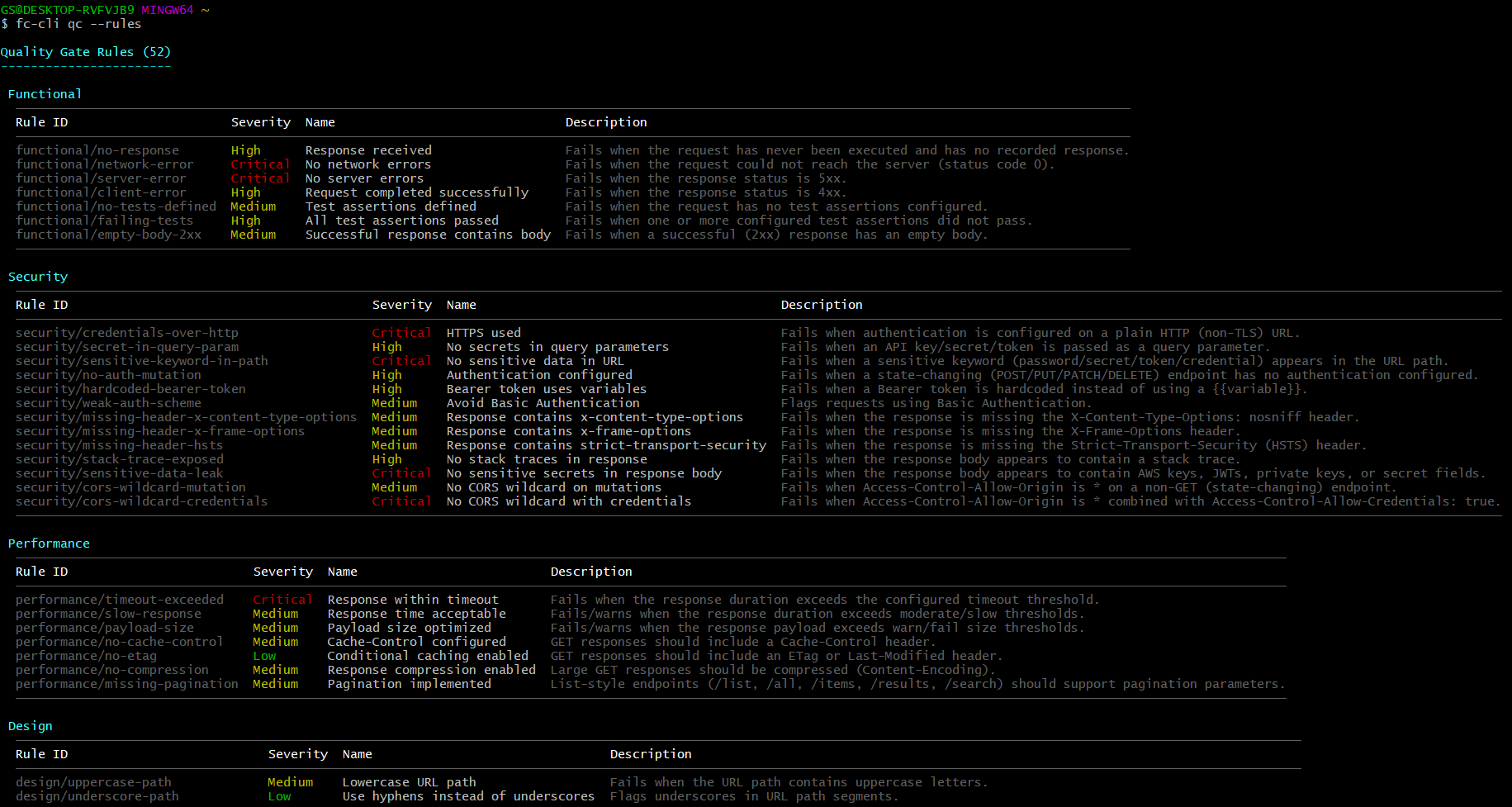Viewport: 1512px width, 807px height.
Task: Click the rule ID "security/weak-auth-scheme"
Action: pyautogui.click(x=108, y=403)
